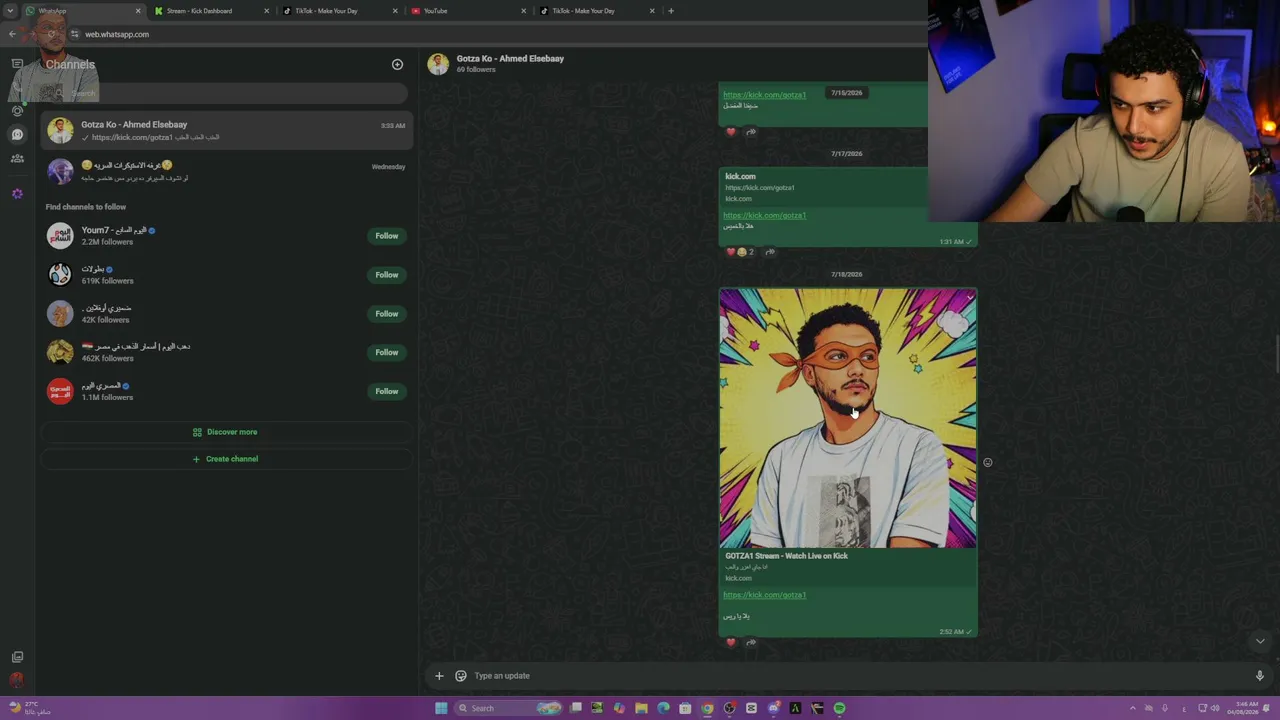Follow the Youm7 channel
Image resolution: width=1280 pixels, height=720 pixels.
(387, 236)
